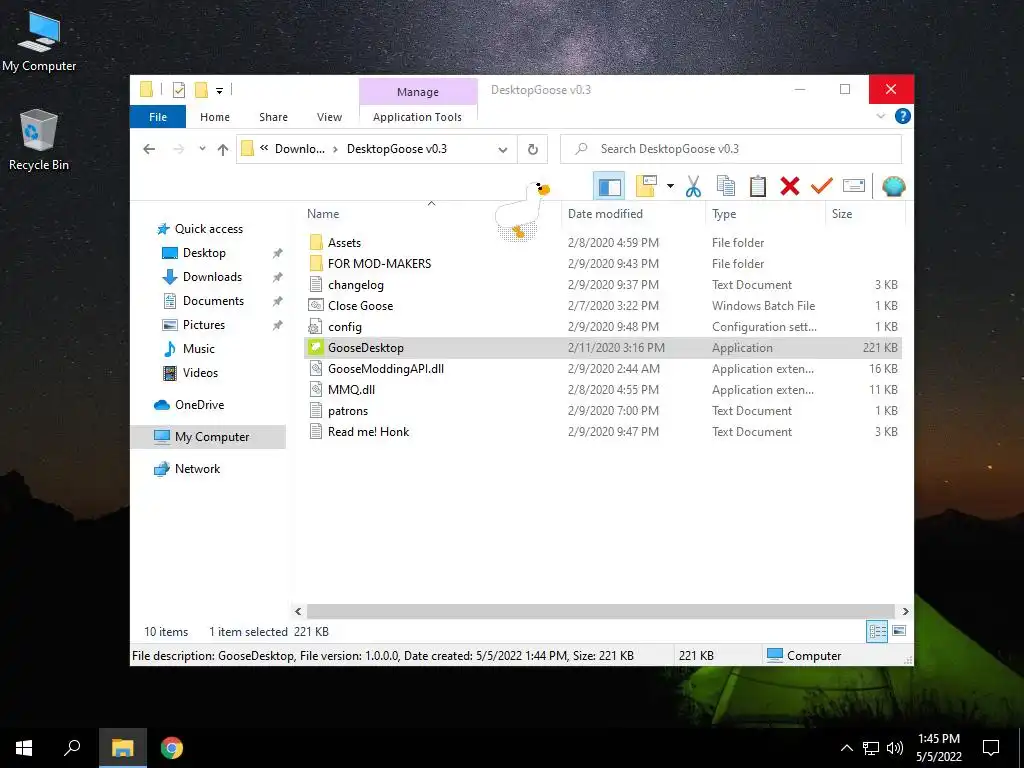Click the Properties icon in quick access toolbar
1024x768 pixels.
point(179,90)
